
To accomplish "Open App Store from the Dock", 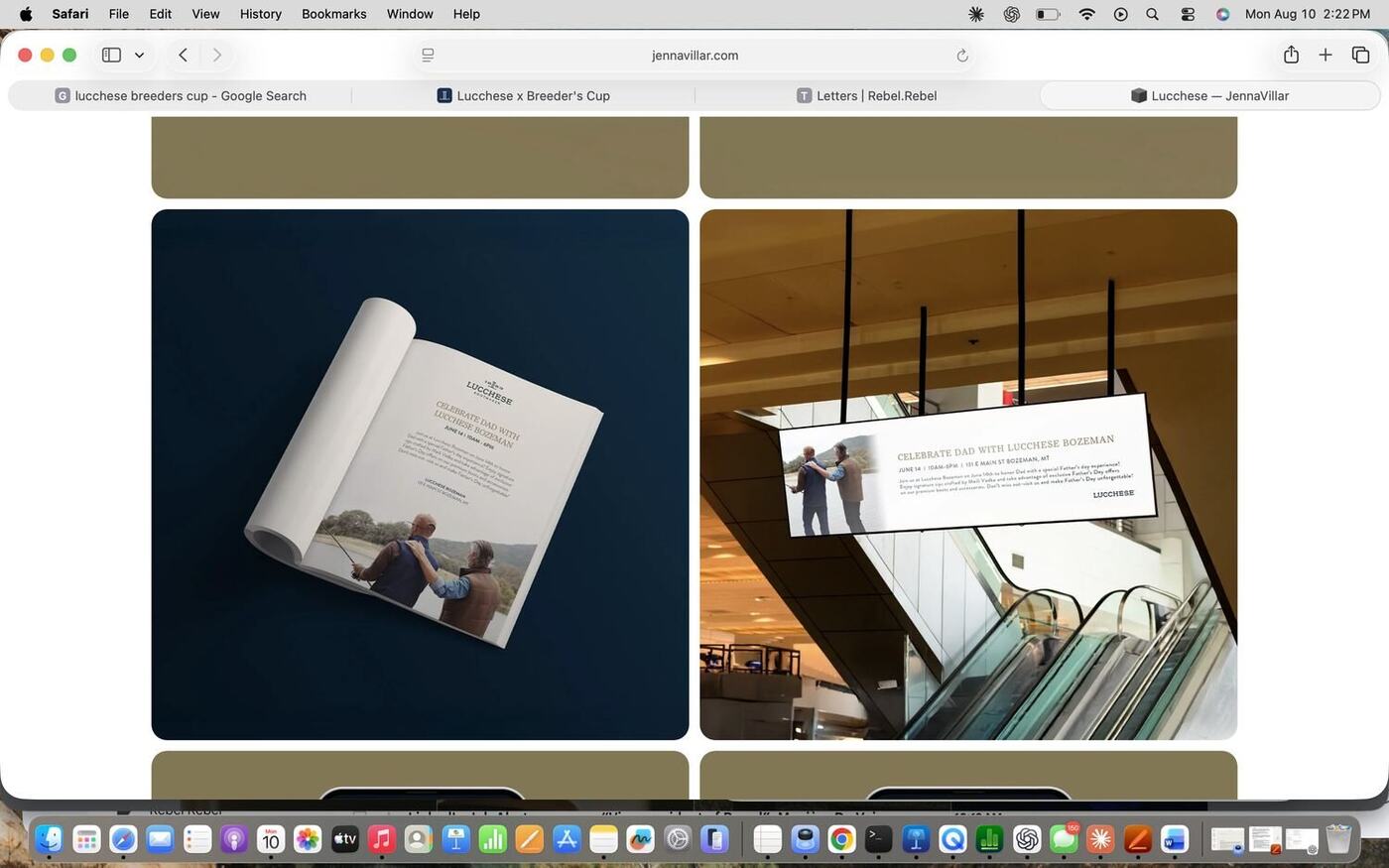I will 567,840.
